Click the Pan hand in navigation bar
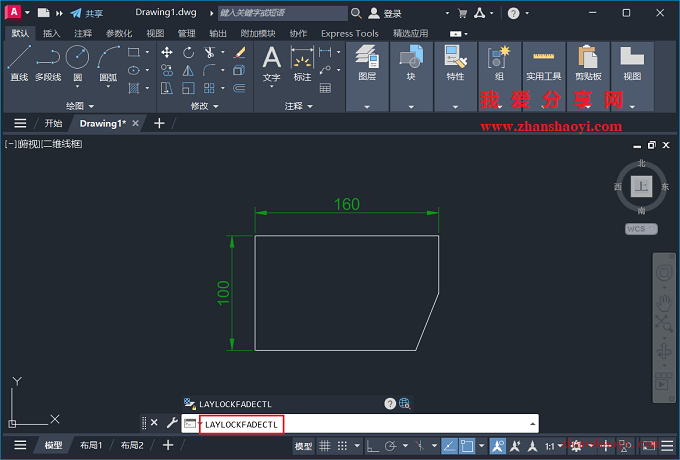Image resolution: width=680 pixels, height=460 pixels. pos(664,303)
